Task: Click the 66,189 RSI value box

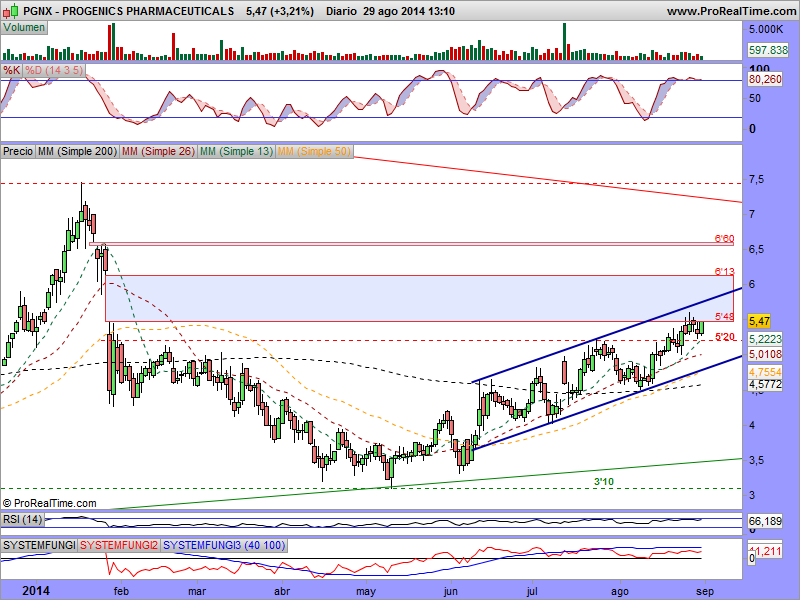Action: [765, 521]
